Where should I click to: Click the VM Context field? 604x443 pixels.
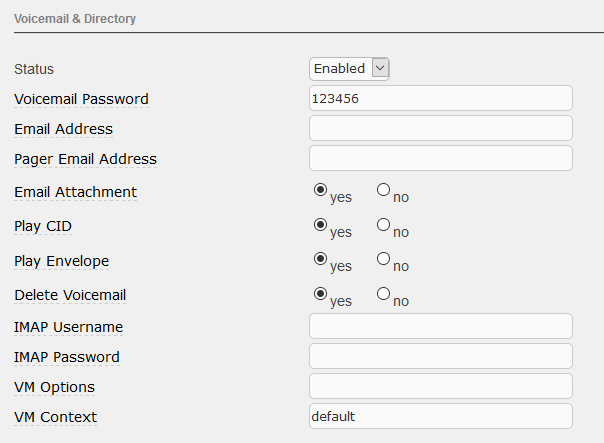click(x=441, y=416)
